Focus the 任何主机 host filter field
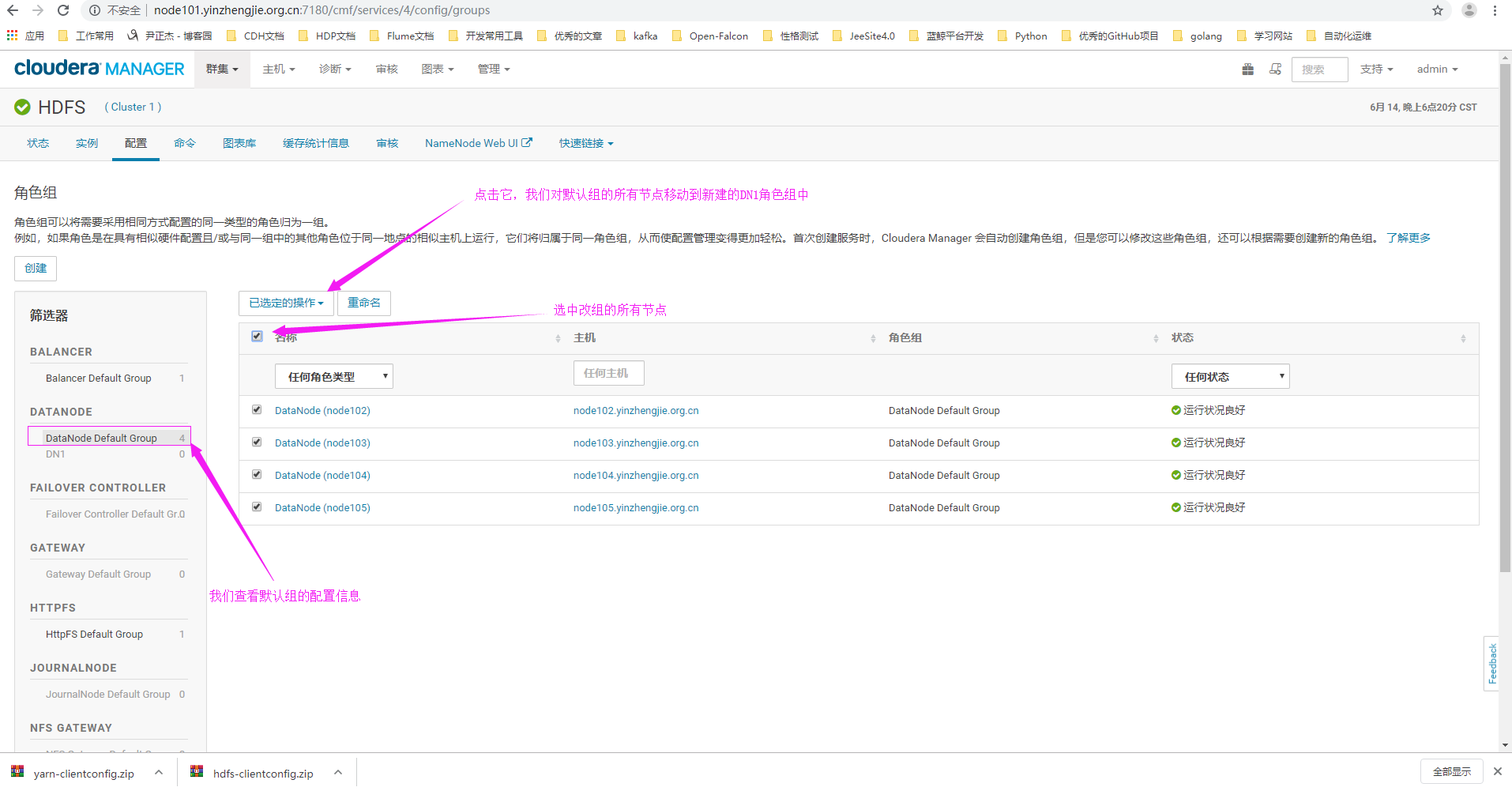This screenshot has width=1512, height=791. [x=609, y=373]
